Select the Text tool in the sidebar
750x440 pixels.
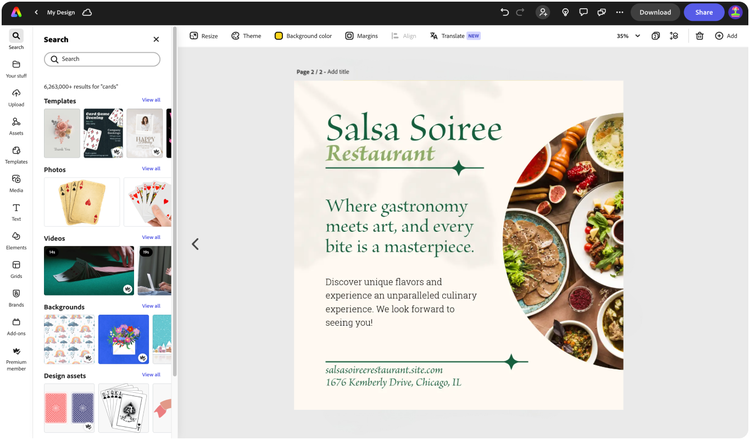pos(16,212)
